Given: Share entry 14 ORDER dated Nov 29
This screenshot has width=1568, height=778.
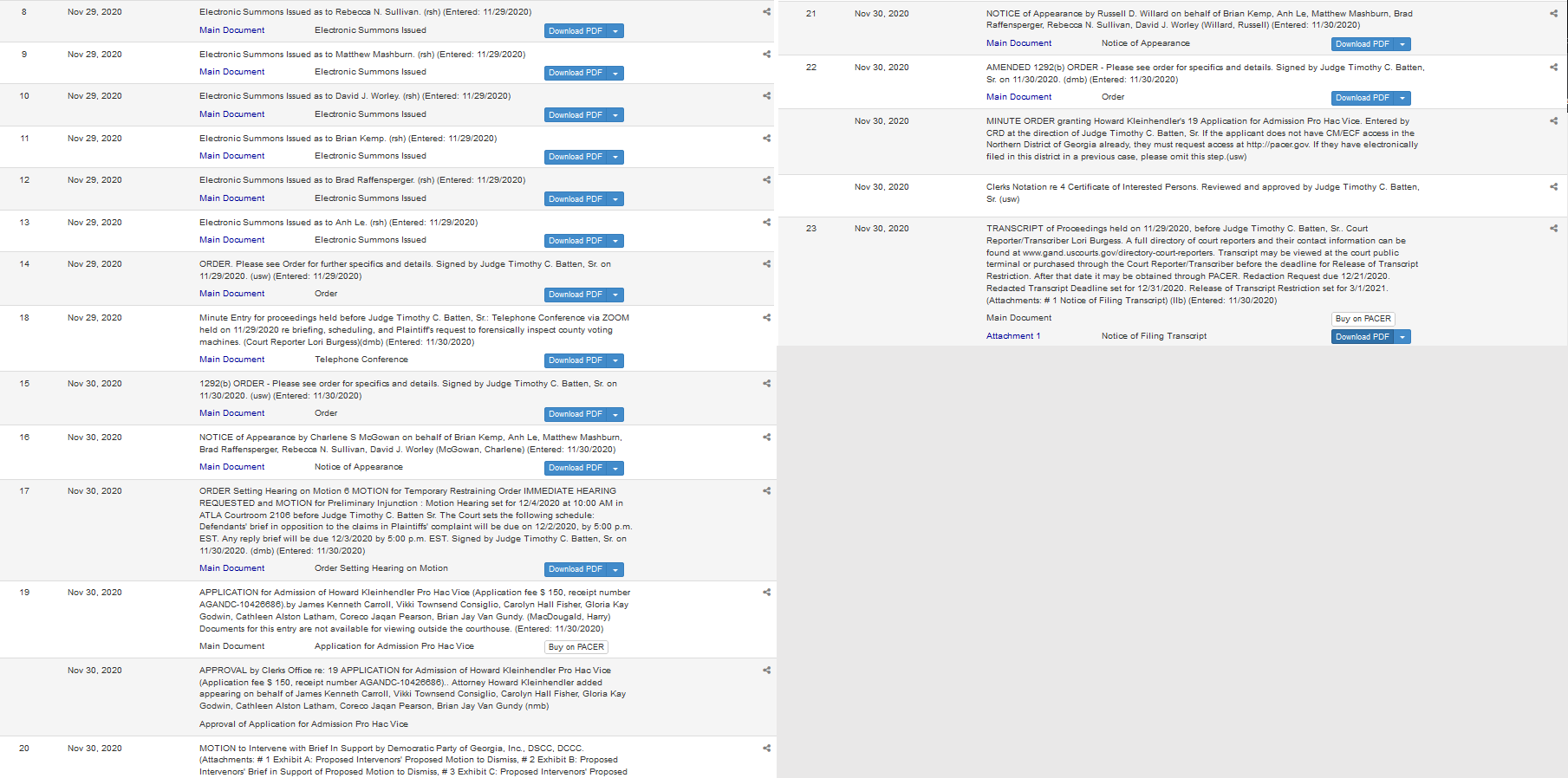Looking at the screenshot, I should click(766, 264).
